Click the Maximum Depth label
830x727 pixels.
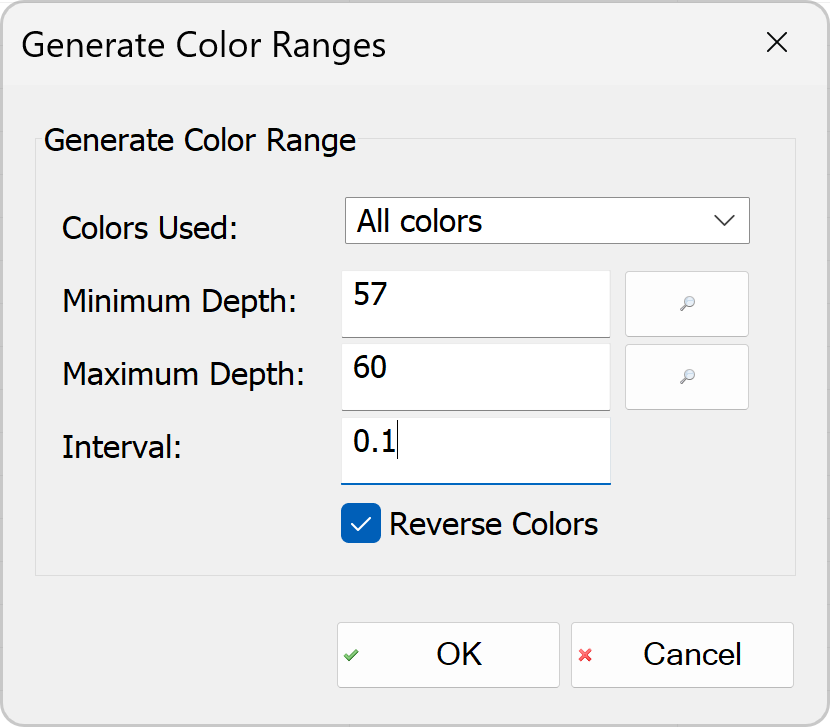pos(183,374)
